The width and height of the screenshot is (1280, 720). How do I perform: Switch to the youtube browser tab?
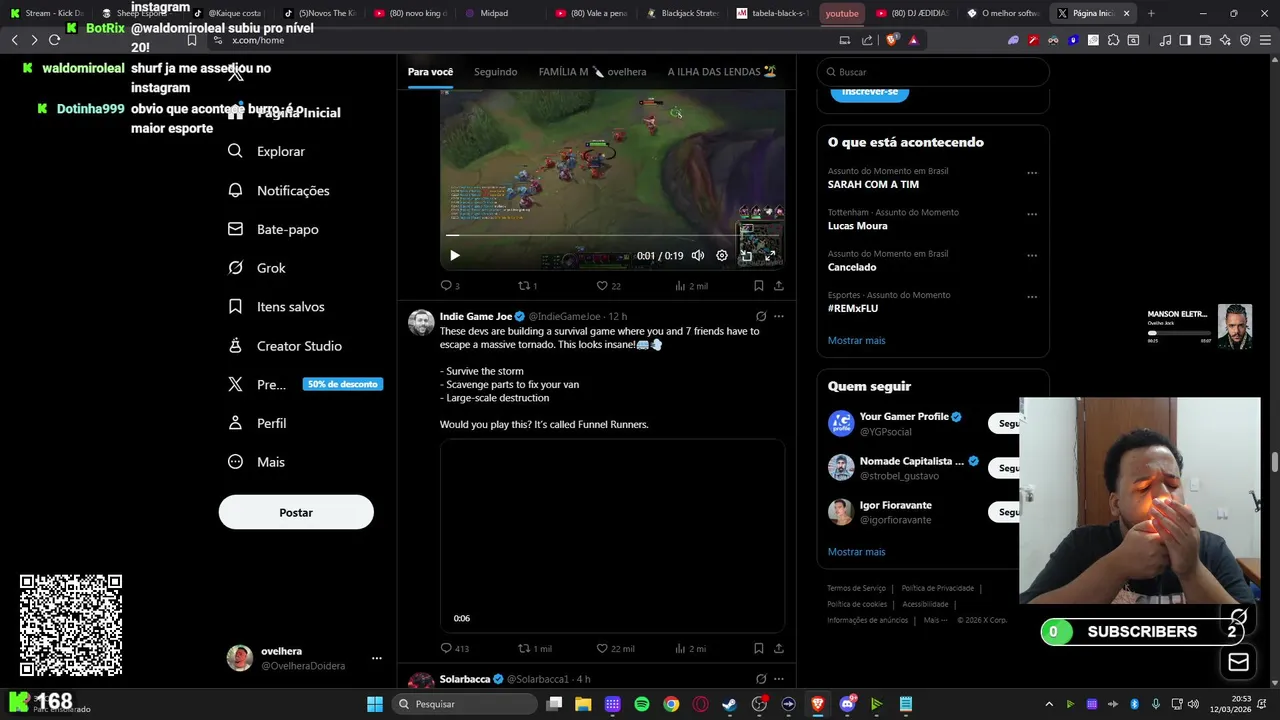coord(842,13)
